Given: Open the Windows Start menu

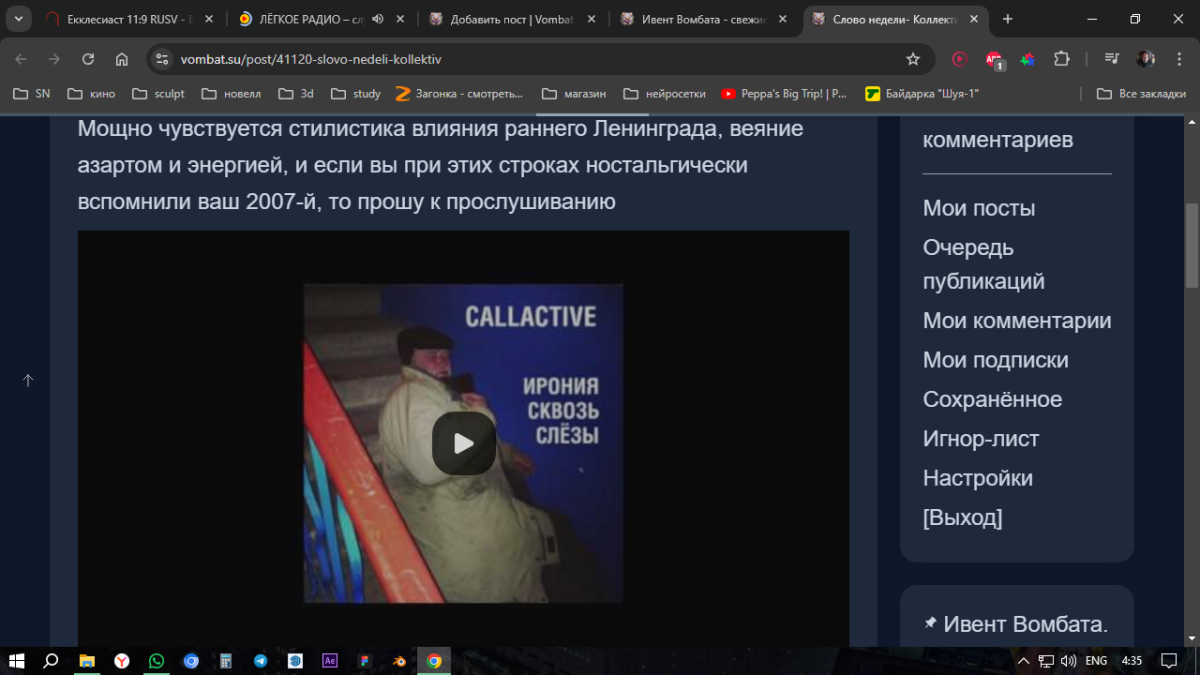Looking at the screenshot, I should tap(16, 661).
